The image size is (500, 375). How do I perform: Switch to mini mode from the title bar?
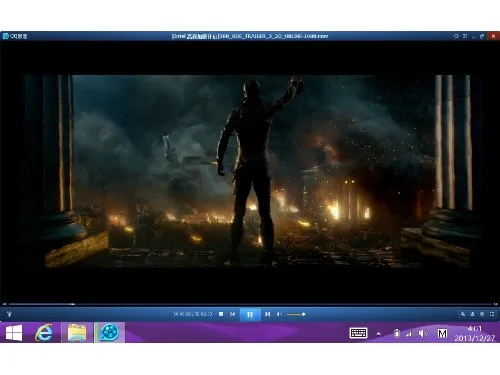465,36
